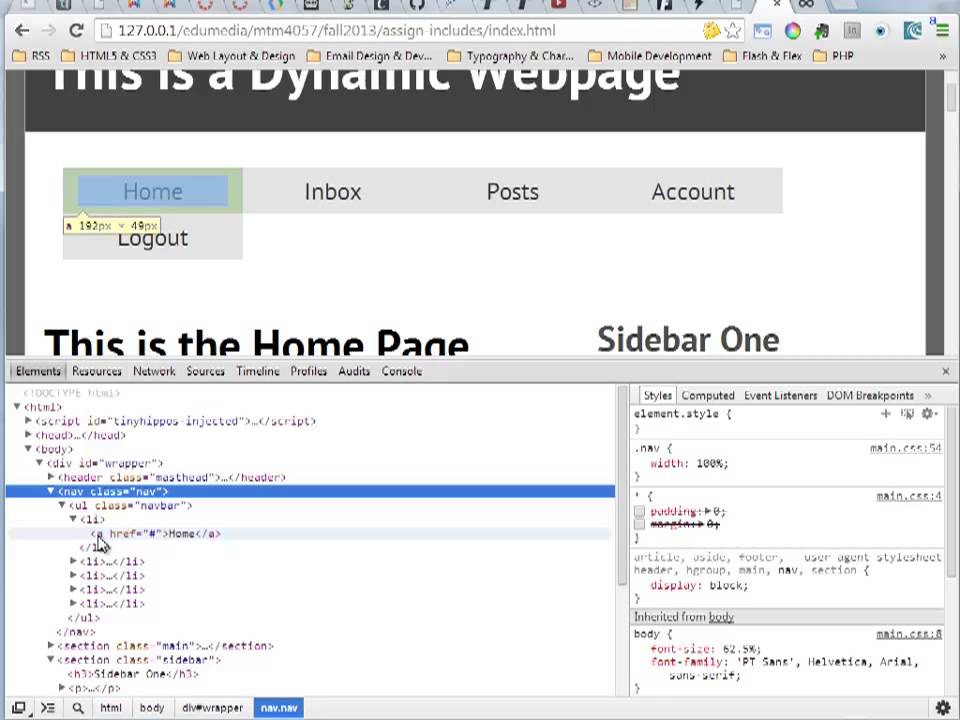Open main.css:8 source link for body rule
Viewport: 960px width, 720px height.
[x=909, y=634]
